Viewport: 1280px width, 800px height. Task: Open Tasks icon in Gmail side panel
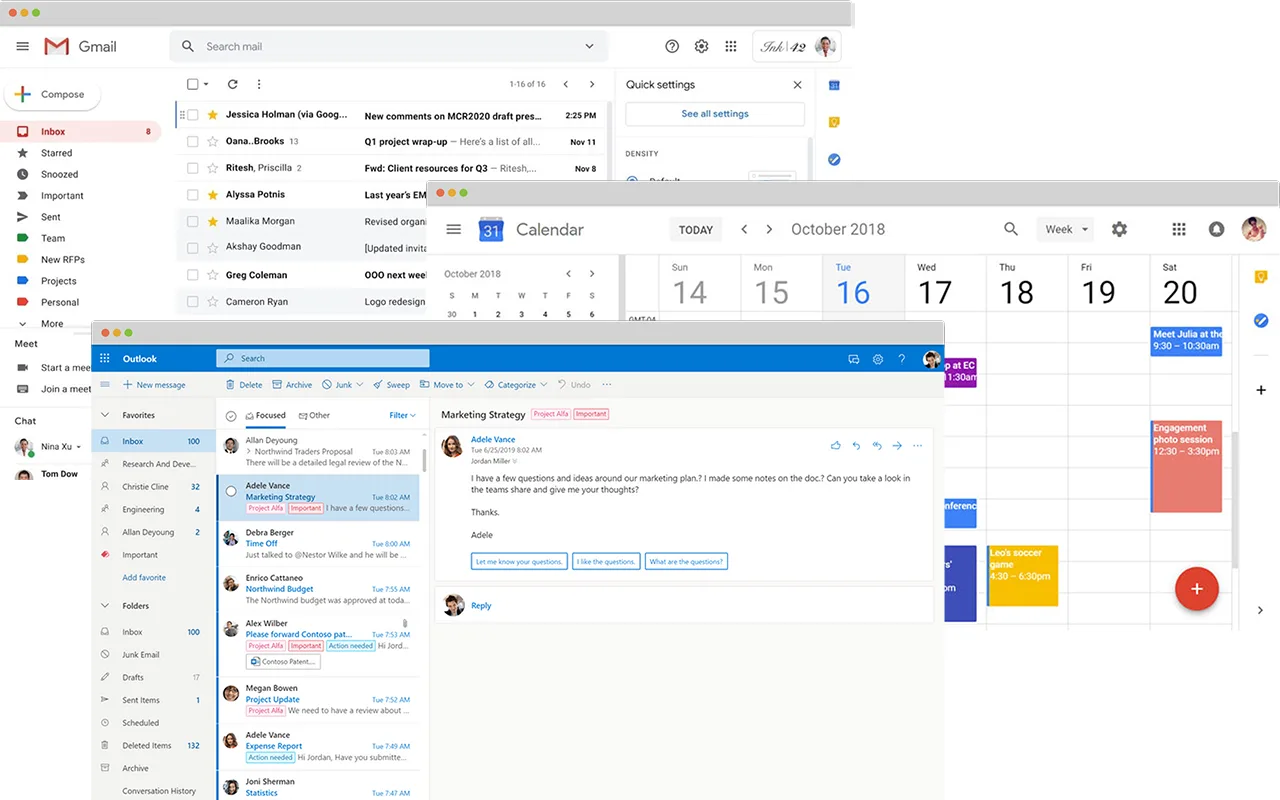(x=834, y=159)
